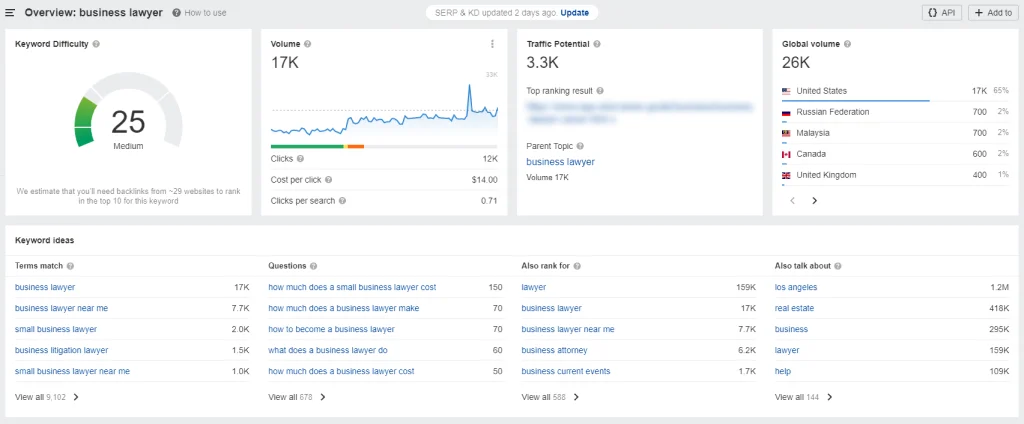This screenshot has height=424, width=1024.
Task: Select the Canada country row
Action: coord(895,154)
